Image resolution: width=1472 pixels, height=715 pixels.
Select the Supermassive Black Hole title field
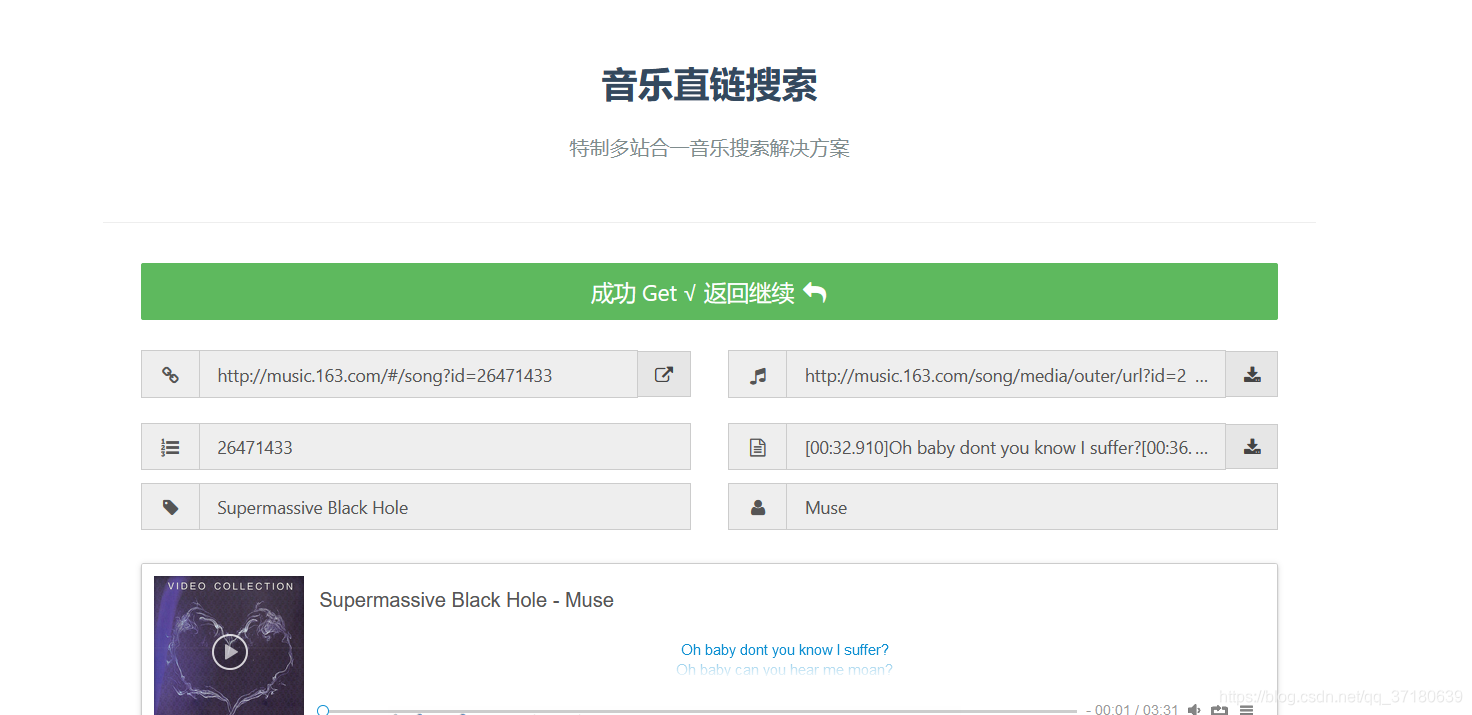[x=445, y=507]
